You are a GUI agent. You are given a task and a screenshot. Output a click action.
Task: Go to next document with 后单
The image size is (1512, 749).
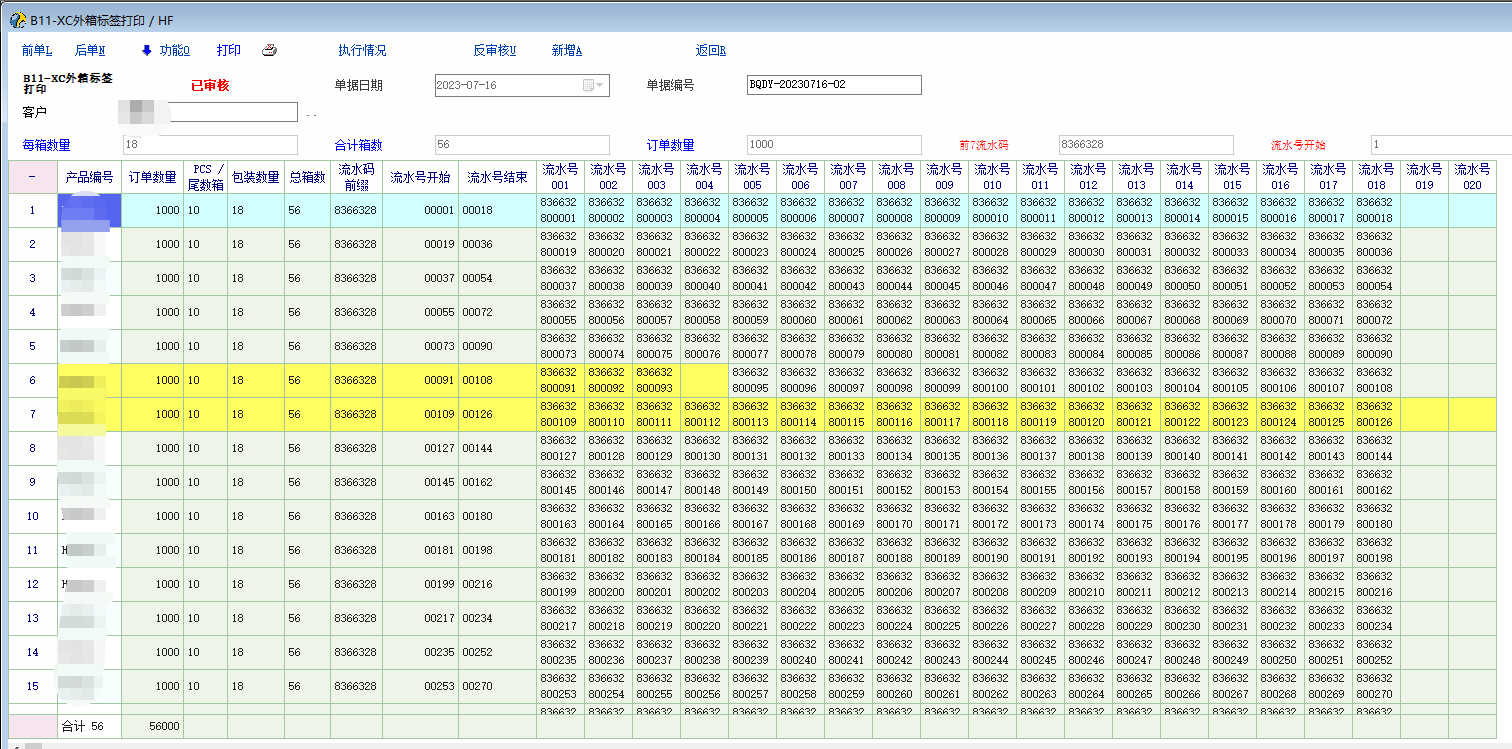point(90,51)
